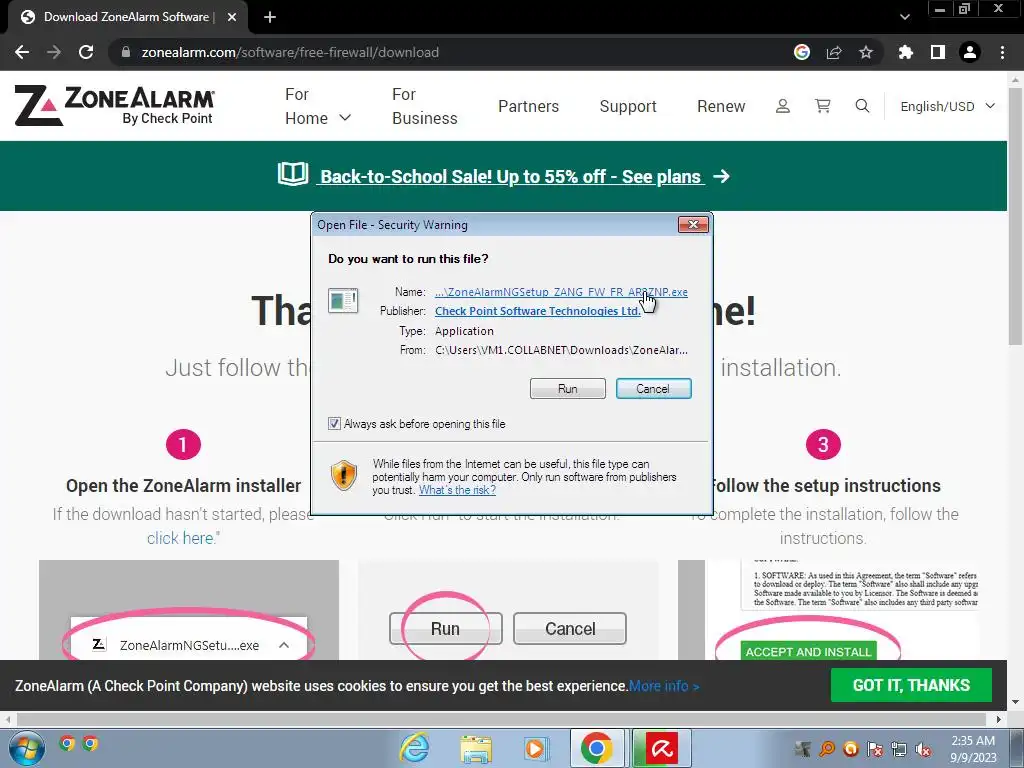Open the user account icon on ZoneAlarm header
The height and width of the screenshot is (768, 1024).
click(782, 106)
